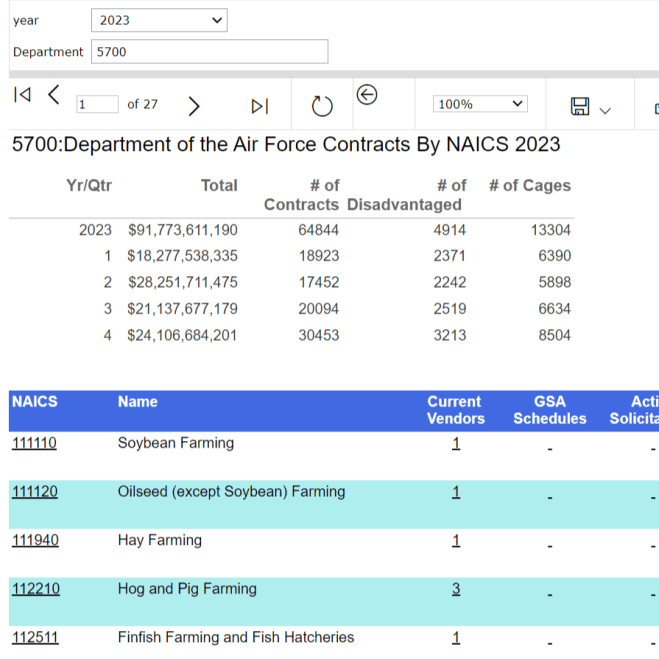
Task: Open Soybean Farming current vendors count
Action: [456, 443]
